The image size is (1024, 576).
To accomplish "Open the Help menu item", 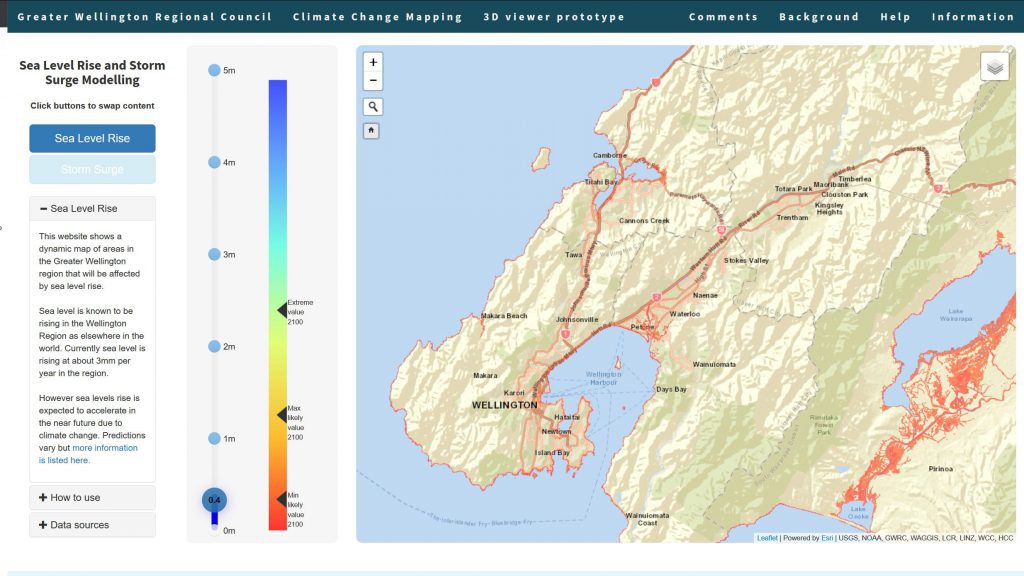I will 895,17.
